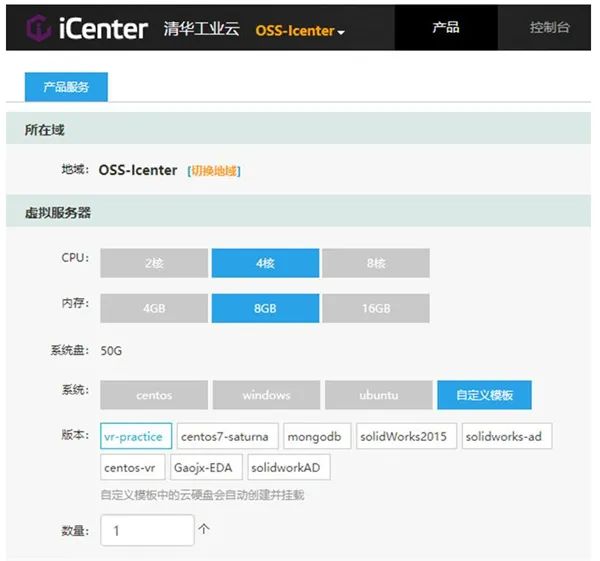Click the iCenter wordmark in the header
The width and height of the screenshot is (600, 561).
(103, 28)
